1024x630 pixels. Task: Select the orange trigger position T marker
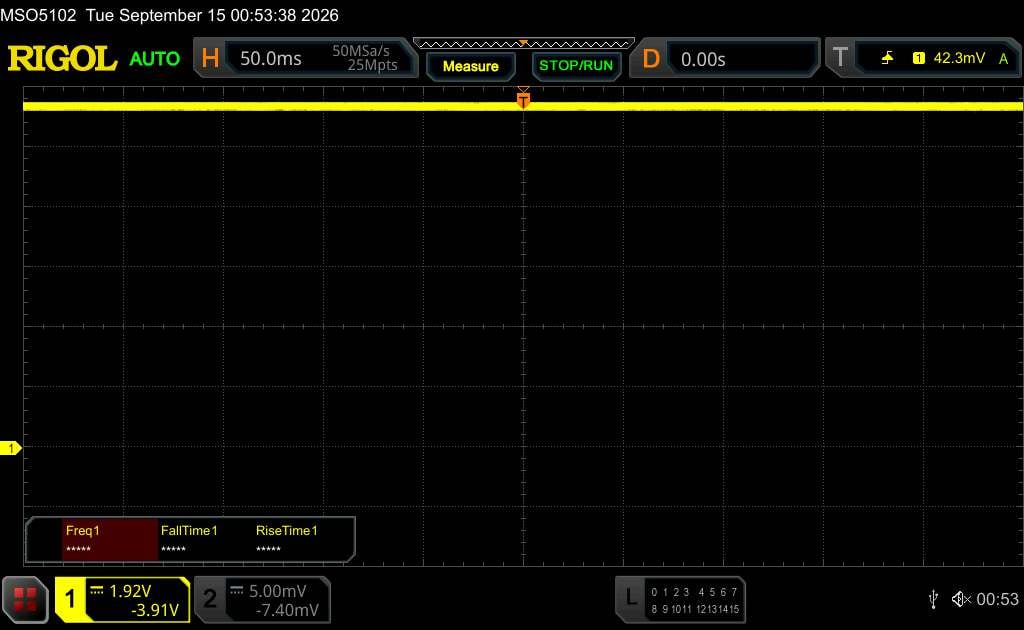(x=523, y=99)
